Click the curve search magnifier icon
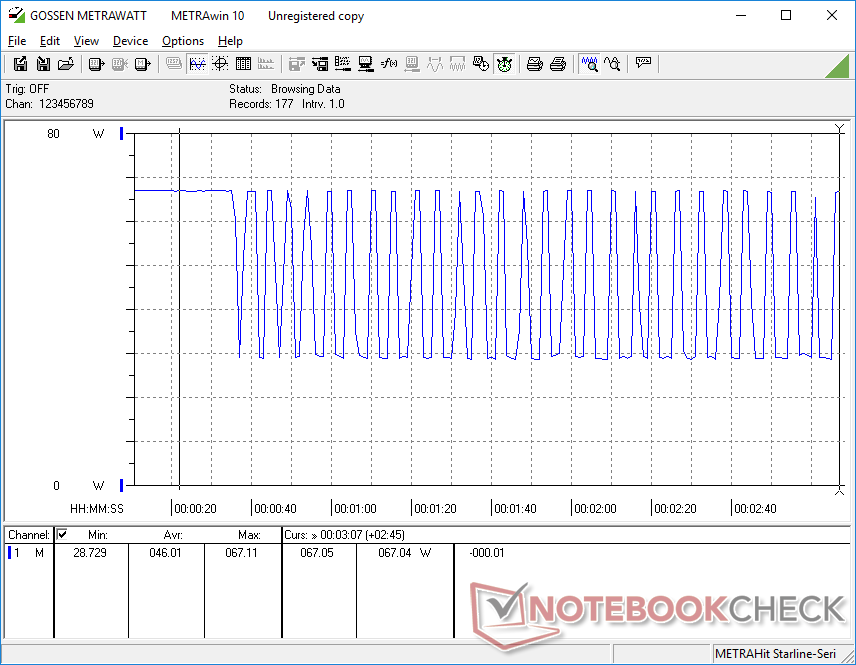Screen dimensions: 856x665 pos(612,64)
